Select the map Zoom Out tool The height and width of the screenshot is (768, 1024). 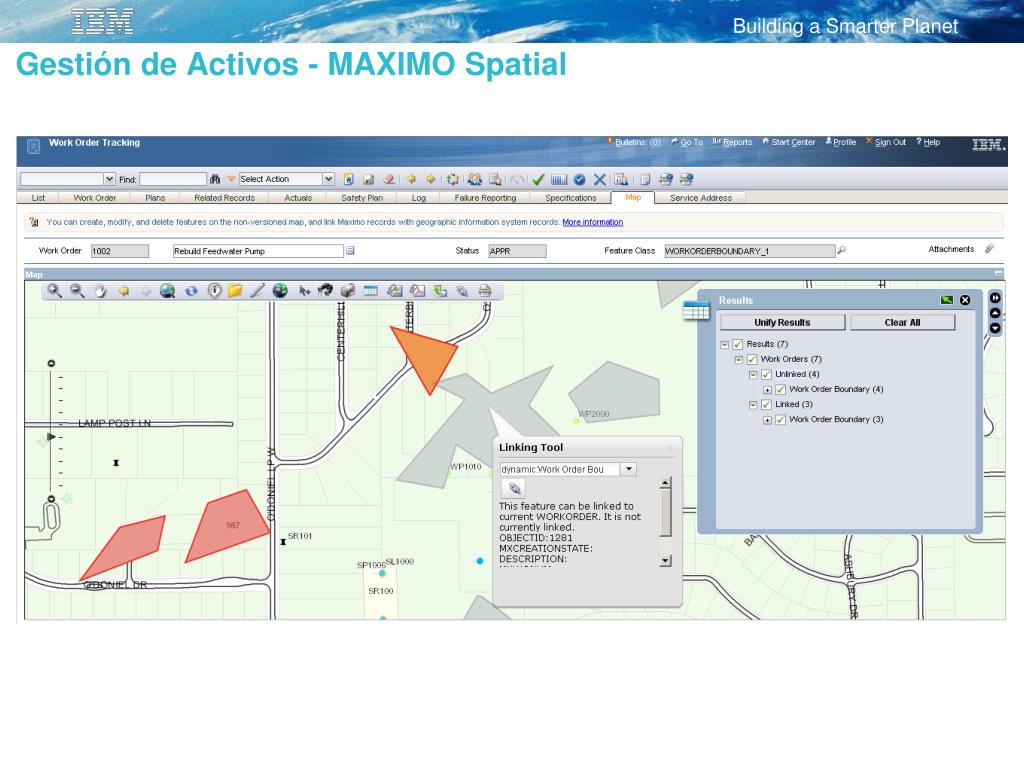click(x=78, y=291)
